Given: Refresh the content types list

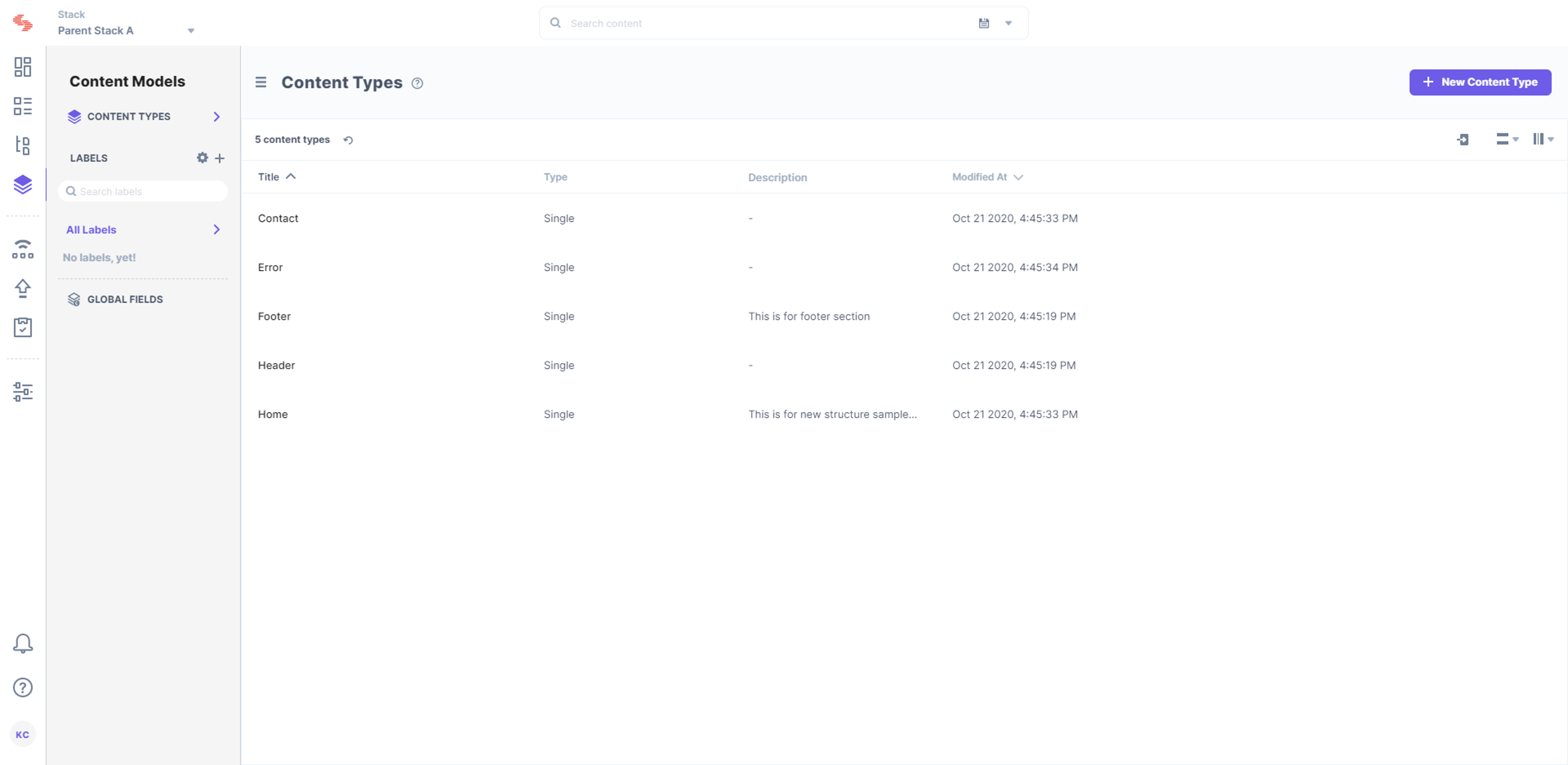Looking at the screenshot, I should coord(348,140).
